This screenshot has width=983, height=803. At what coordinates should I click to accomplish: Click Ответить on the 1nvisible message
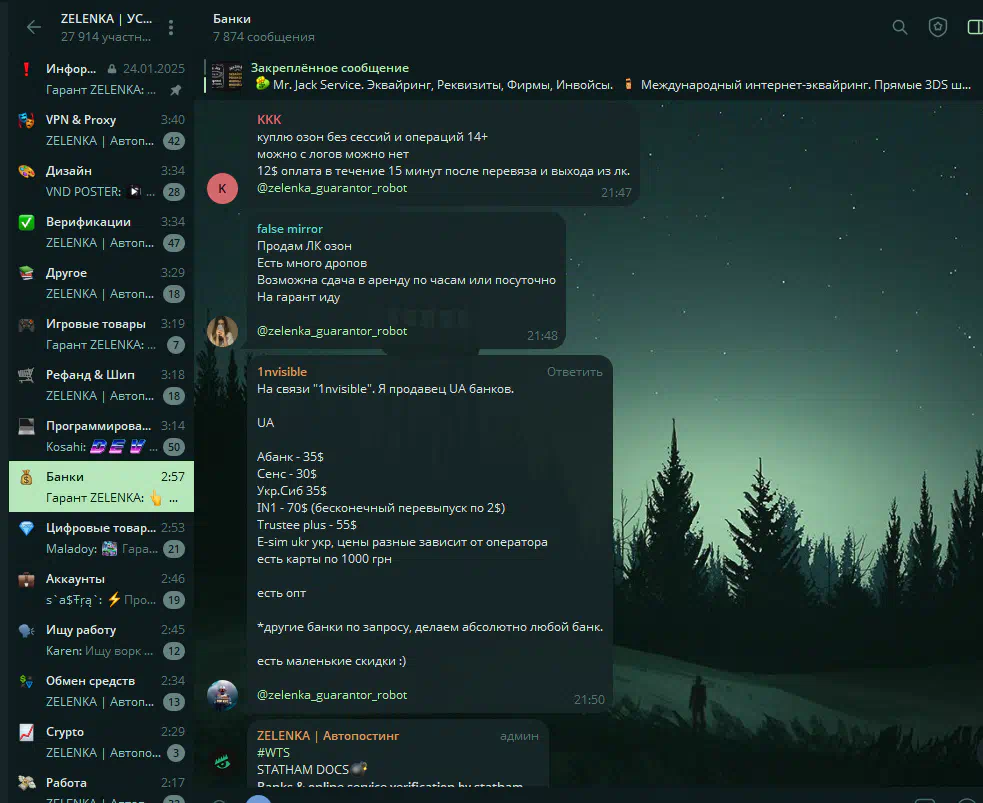tap(574, 372)
